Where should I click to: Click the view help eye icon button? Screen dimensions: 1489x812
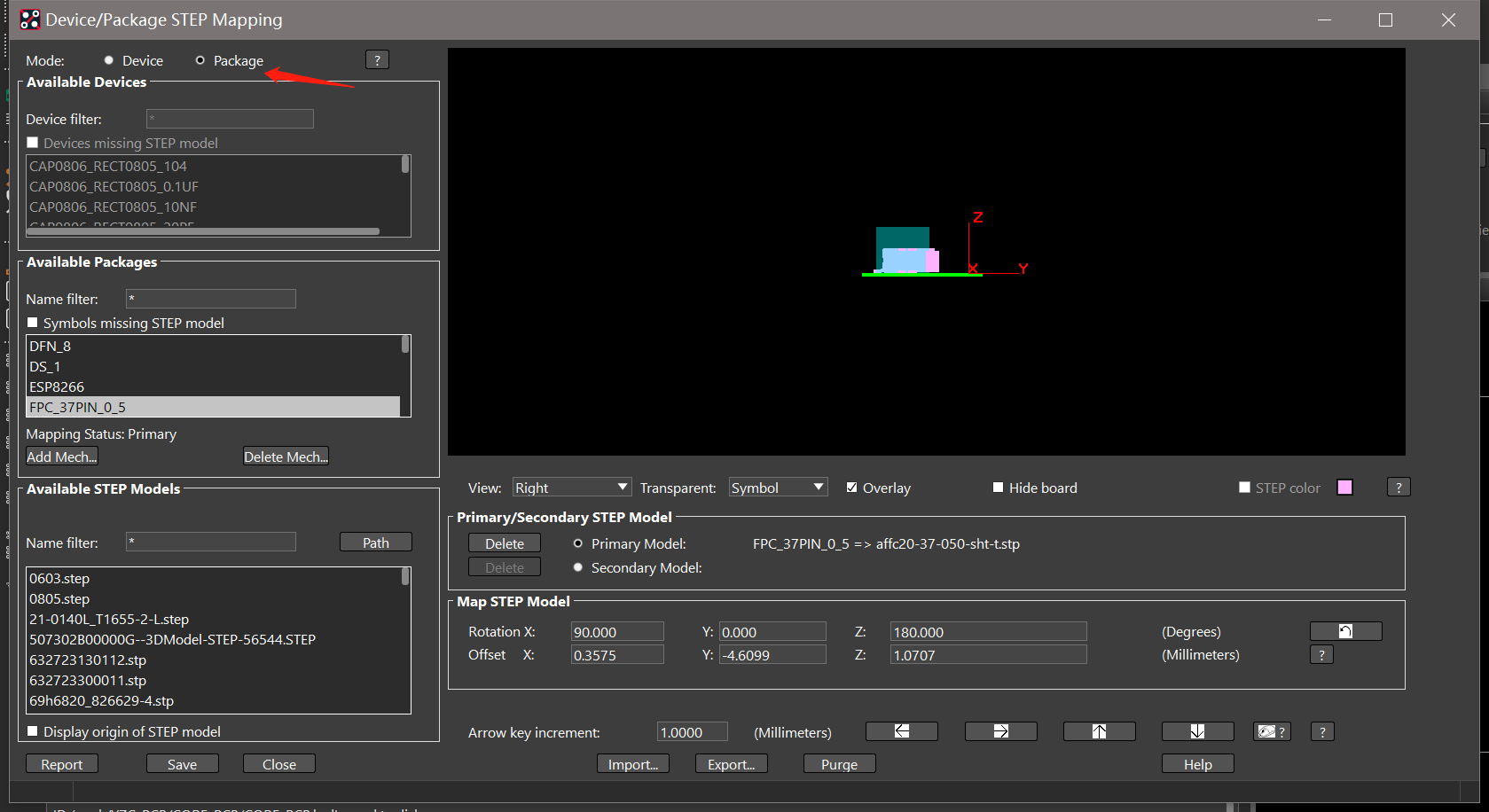coord(1272,731)
